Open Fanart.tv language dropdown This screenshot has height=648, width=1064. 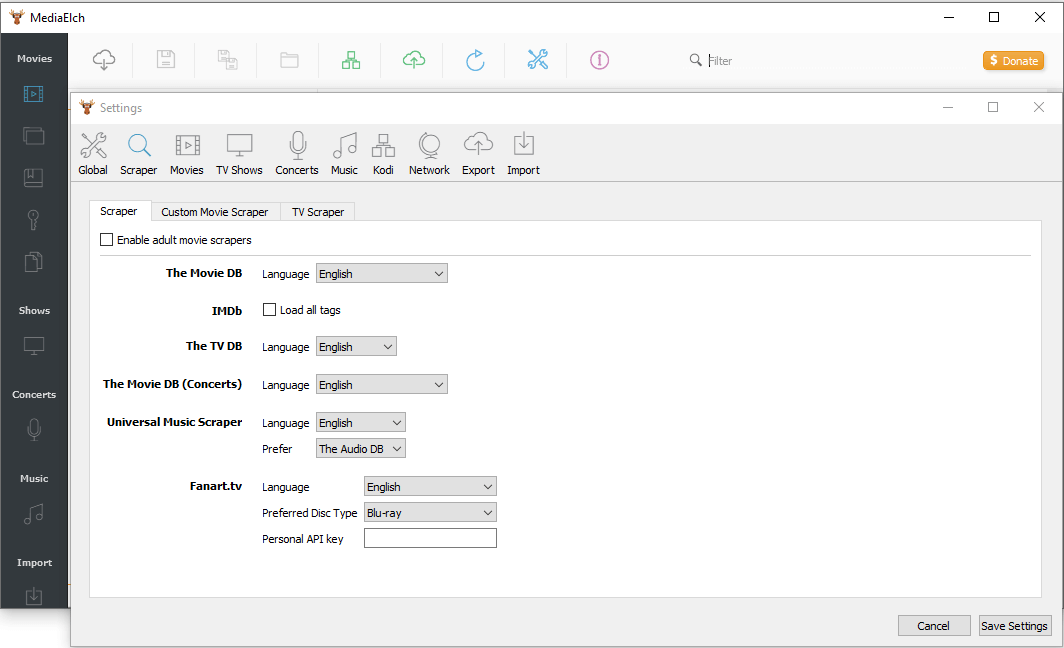(430, 487)
